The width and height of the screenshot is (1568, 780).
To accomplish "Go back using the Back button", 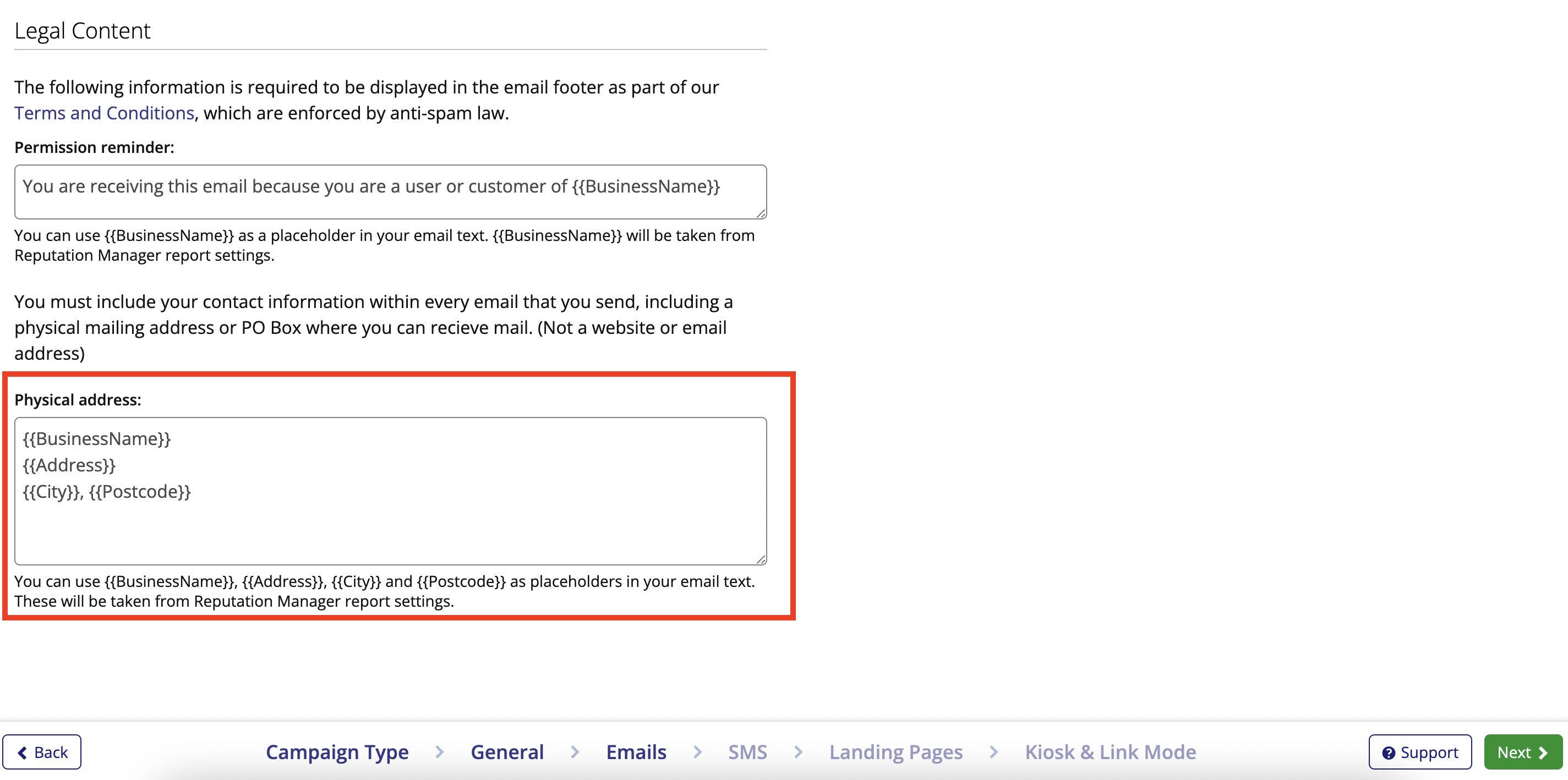I will (x=42, y=752).
